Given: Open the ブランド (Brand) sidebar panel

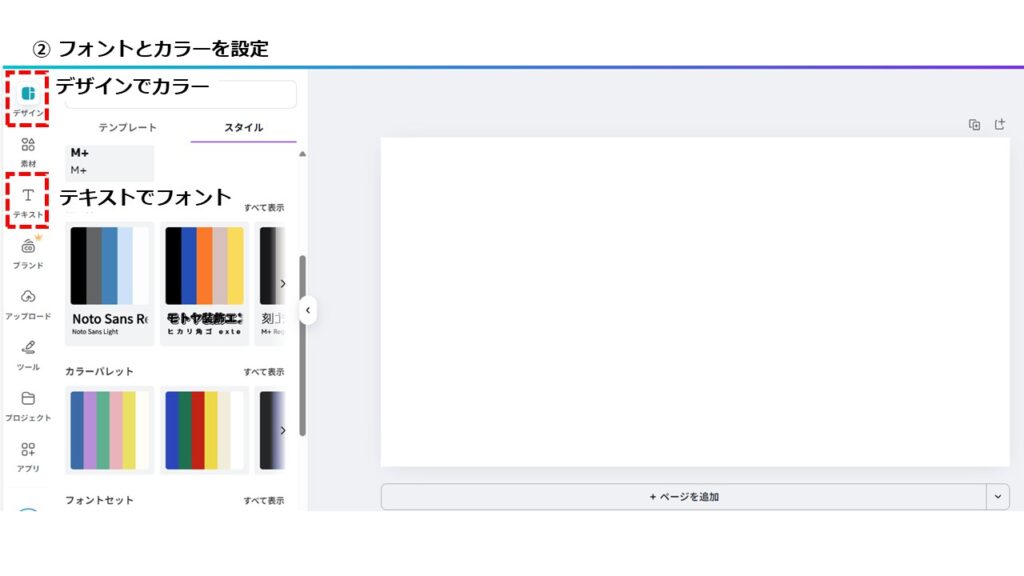Looking at the screenshot, I should tap(28, 253).
